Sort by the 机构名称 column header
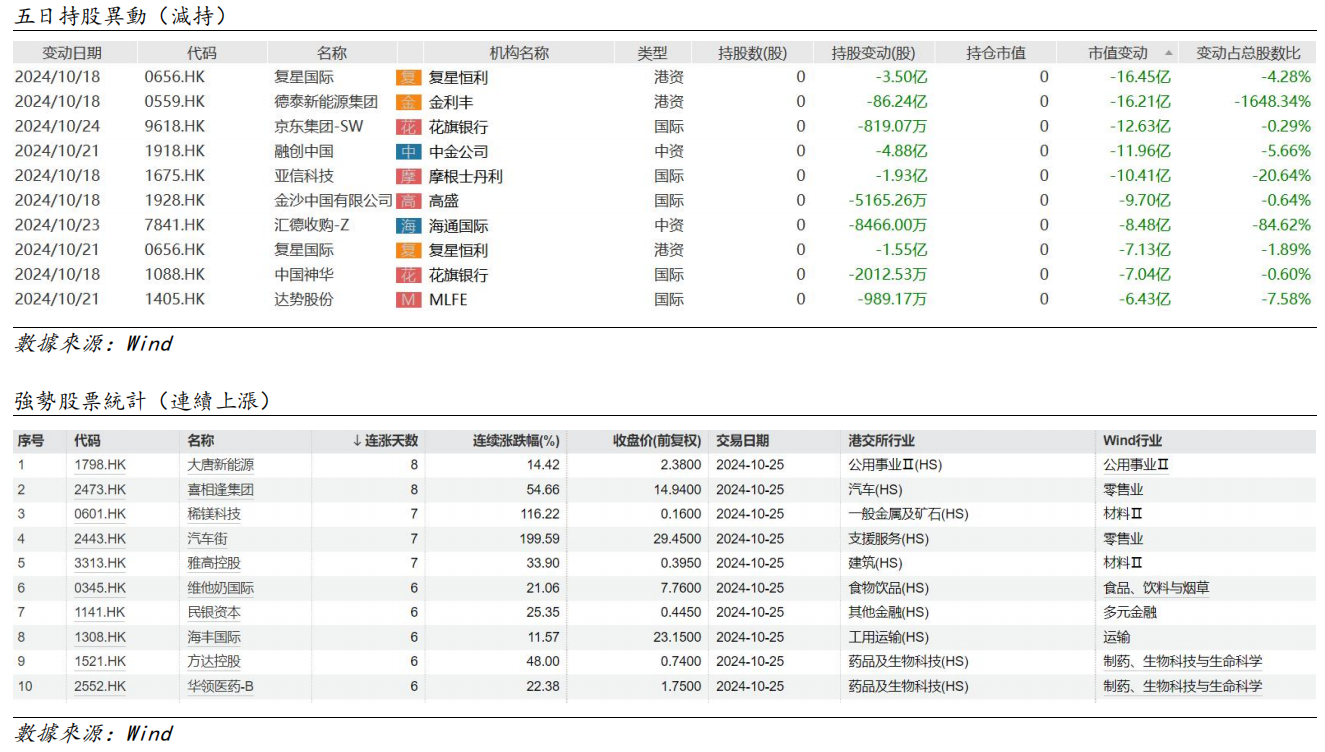Viewport: 1325px width, 752px height. point(519,53)
